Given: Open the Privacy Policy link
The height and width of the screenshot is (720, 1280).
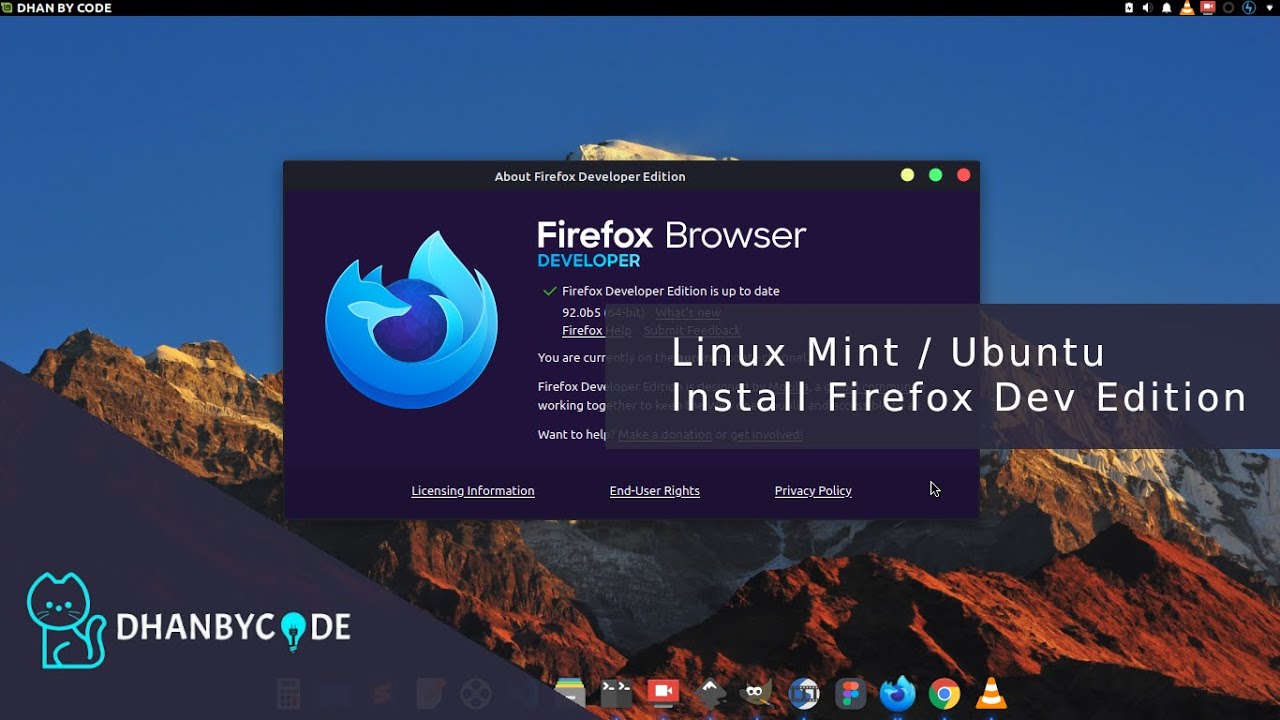Looking at the screenshot, I should [x=813, y=491].
